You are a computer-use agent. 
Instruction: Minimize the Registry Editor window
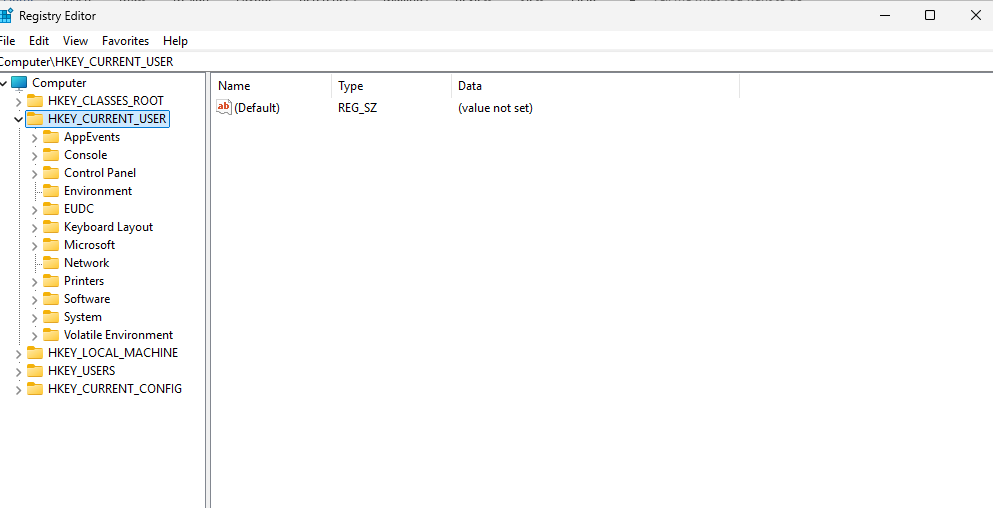pos(884,16)
